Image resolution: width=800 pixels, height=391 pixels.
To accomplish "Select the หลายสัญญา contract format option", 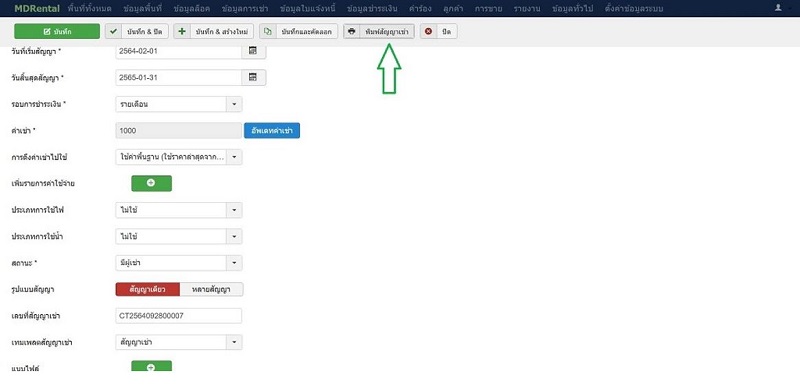I will [211, 289].
